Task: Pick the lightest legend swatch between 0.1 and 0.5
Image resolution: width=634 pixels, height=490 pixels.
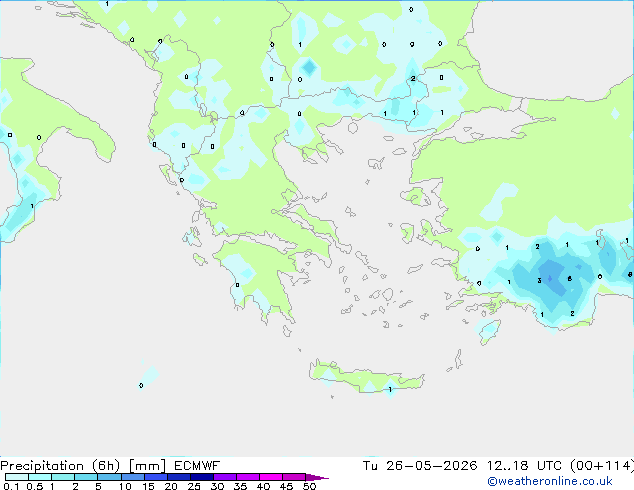Action: point(17,477)
